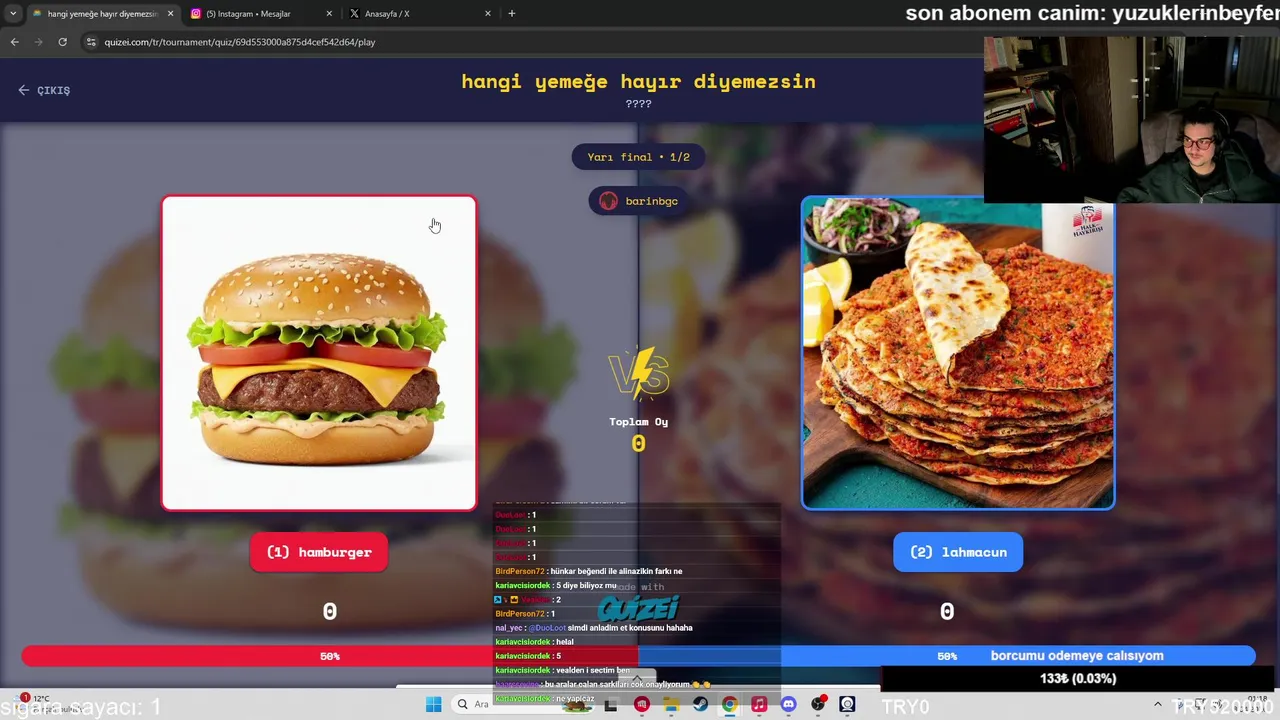The height and width of the screenshot is (720, 1280).
Task: Close the Anasayfa / X tab
Action: [x=488, y=14]
